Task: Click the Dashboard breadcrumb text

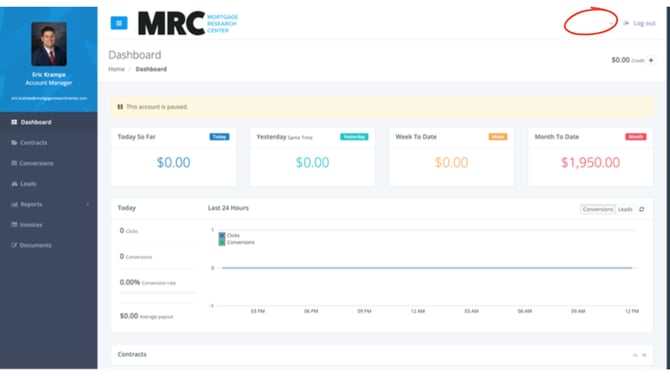Action: pos(151,69)
